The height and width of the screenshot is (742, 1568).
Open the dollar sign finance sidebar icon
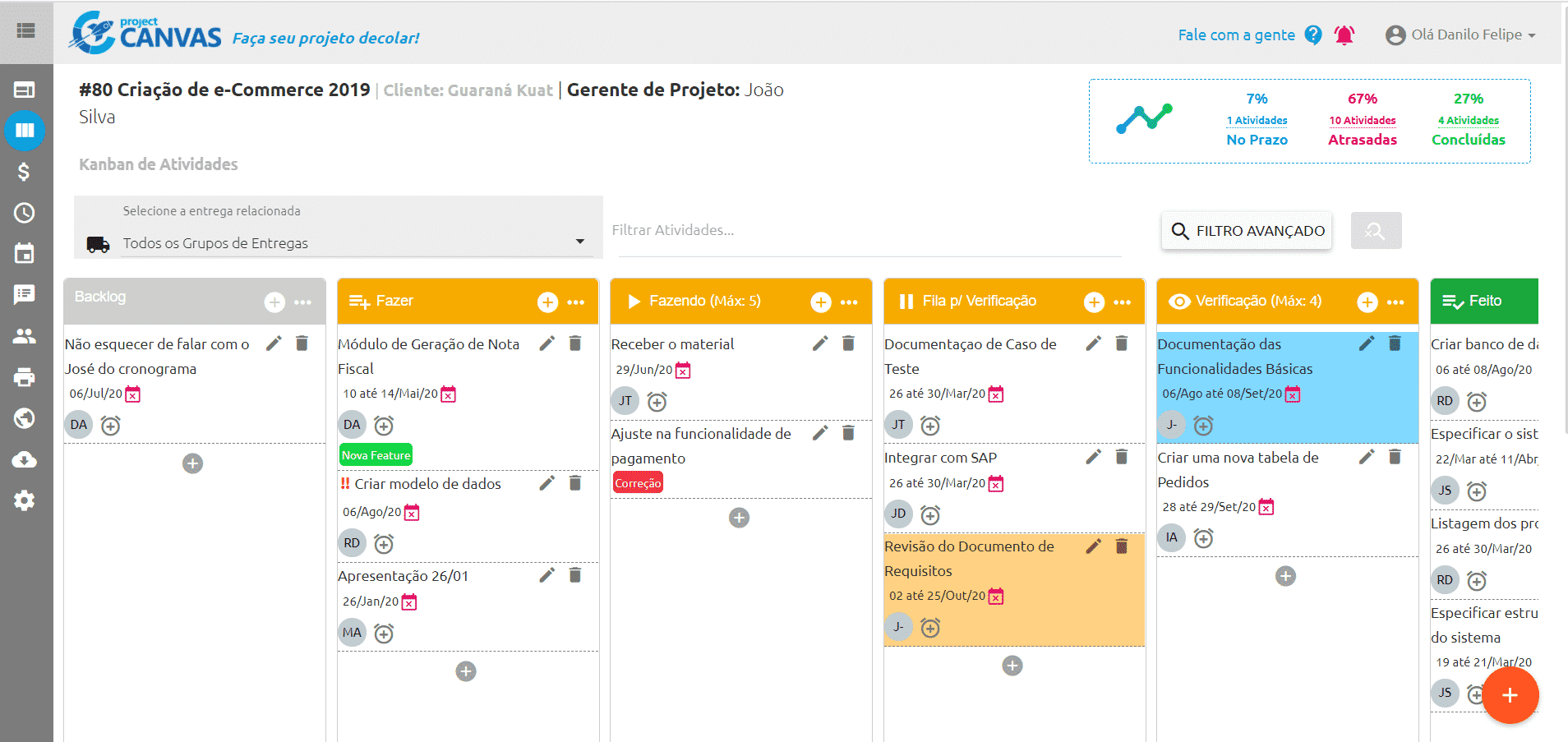25,171
